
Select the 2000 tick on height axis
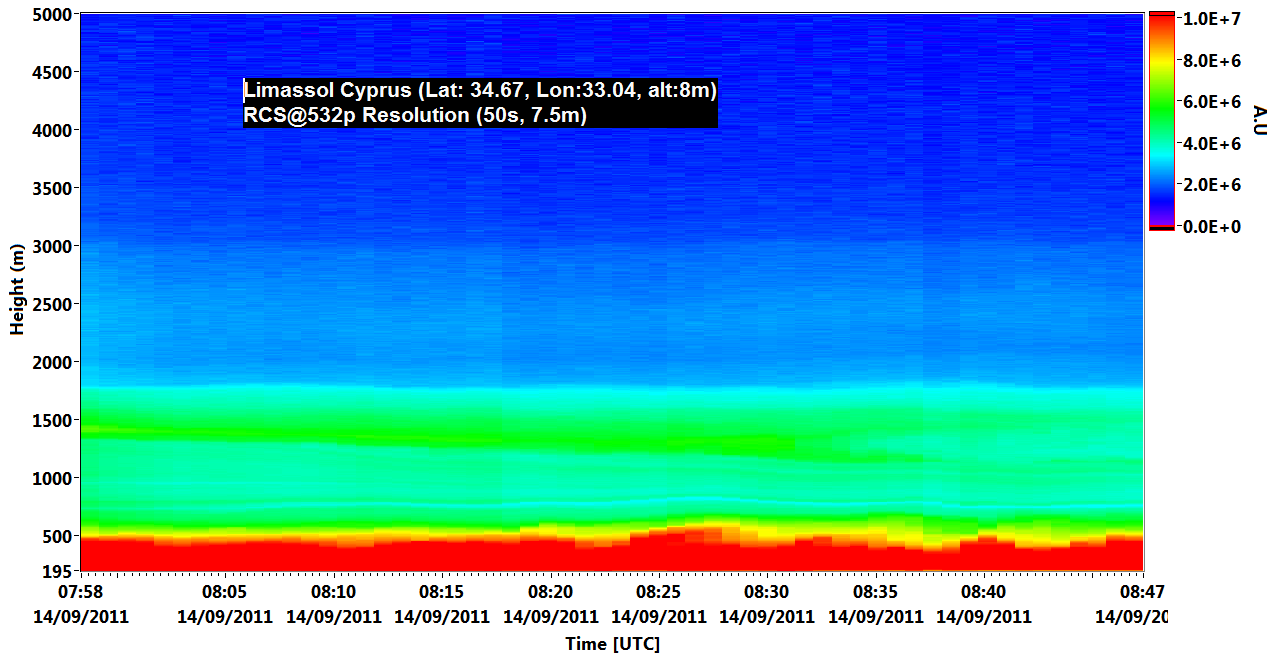pyautogui.click(x=51, y=362)
